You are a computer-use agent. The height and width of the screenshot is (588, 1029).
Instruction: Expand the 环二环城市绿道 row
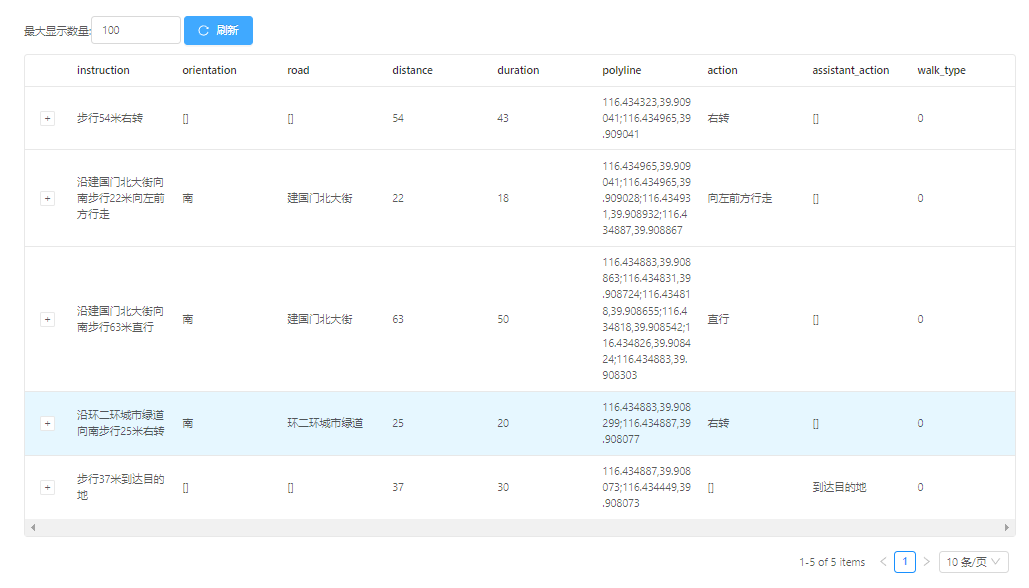pos(47,423)
